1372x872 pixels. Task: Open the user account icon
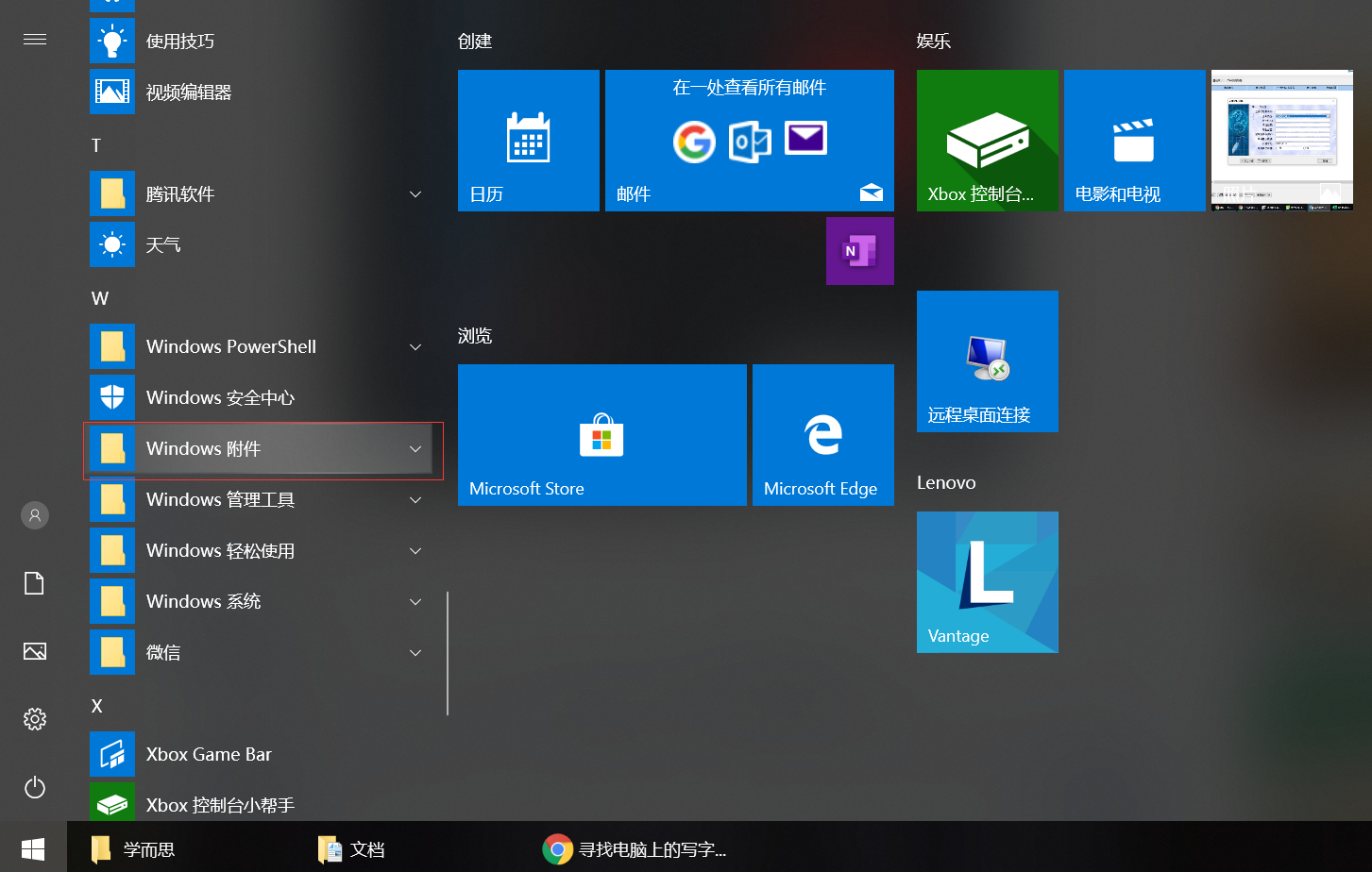(x=35, y=515)
